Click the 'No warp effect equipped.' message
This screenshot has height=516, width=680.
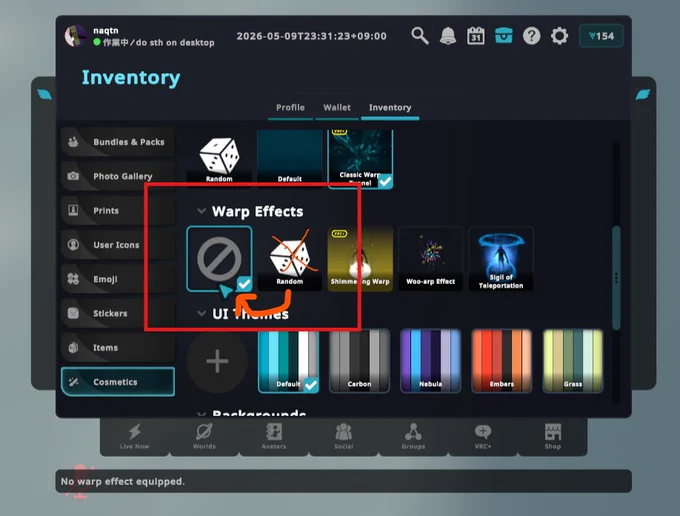click(123, 481)
